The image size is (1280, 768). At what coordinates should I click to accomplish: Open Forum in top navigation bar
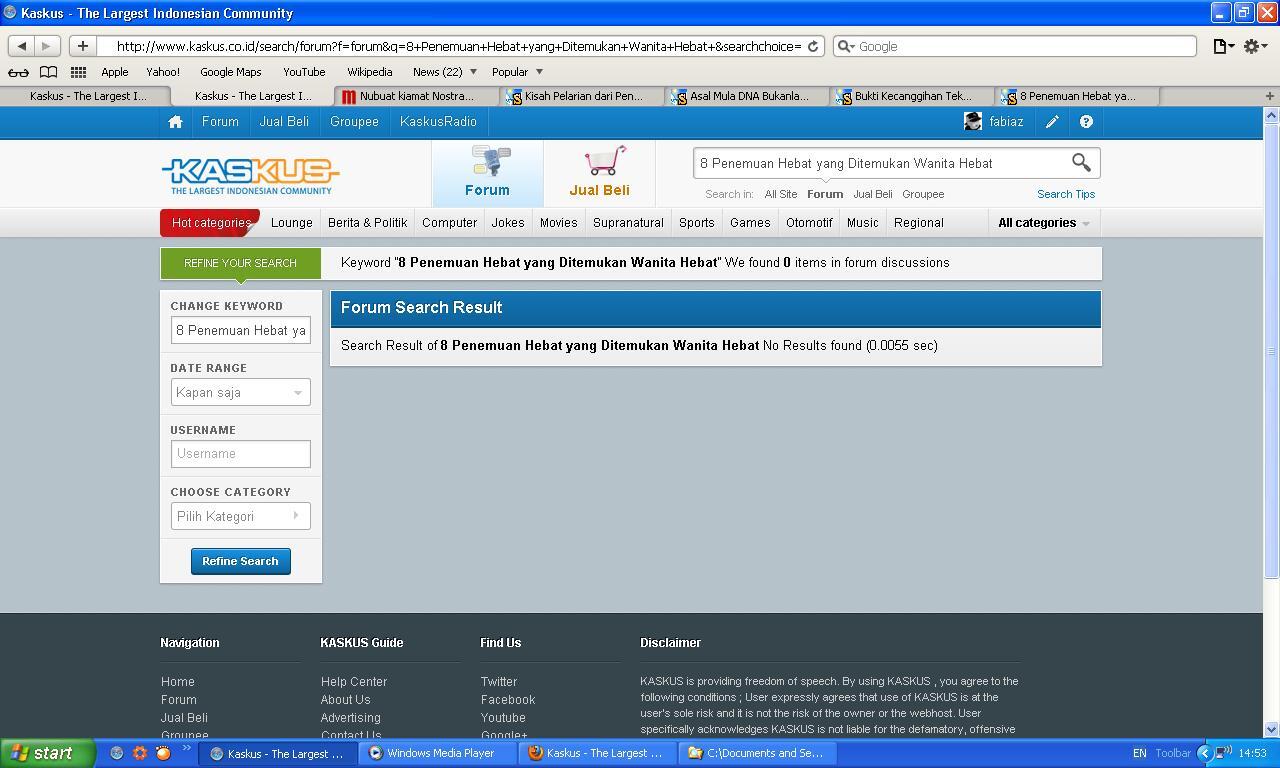(x=220, y=122)
